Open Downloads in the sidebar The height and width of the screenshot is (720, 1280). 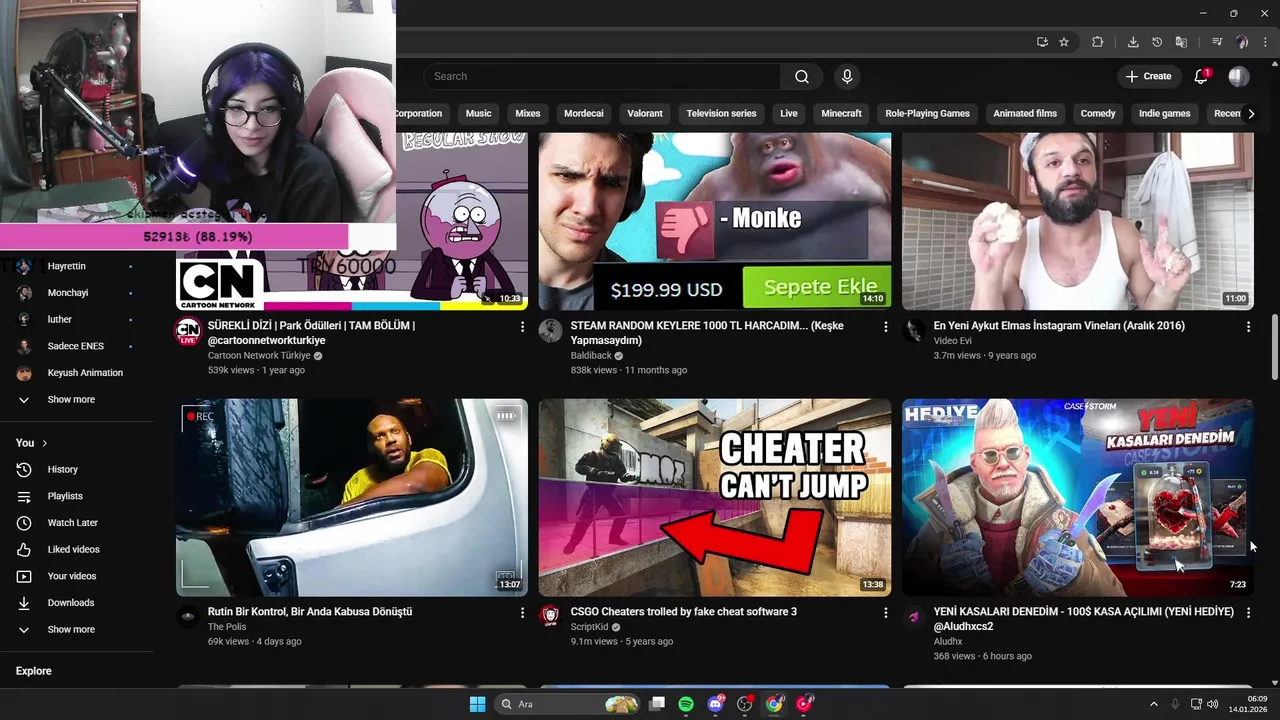pyautogui.click(x=70, y=603)
